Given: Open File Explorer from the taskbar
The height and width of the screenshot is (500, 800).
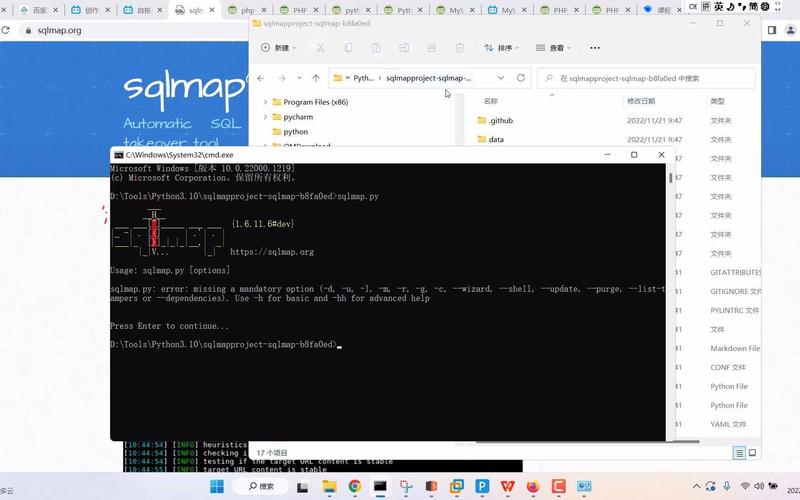Looking at the screenshot, I should pos(329,486).
